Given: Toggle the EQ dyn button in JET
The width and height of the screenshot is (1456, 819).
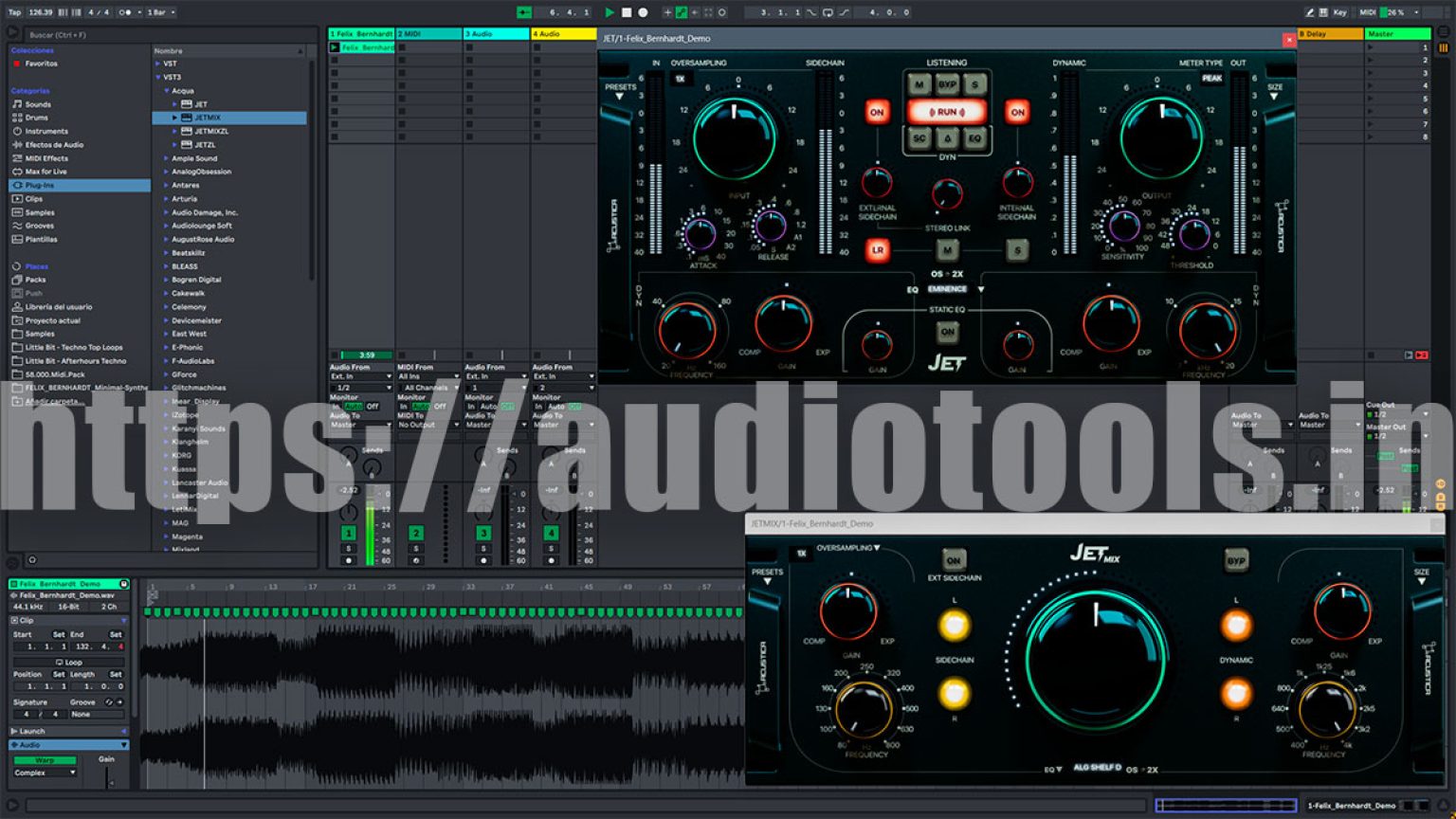Looking at the screenshot, I should pos(975,138).
